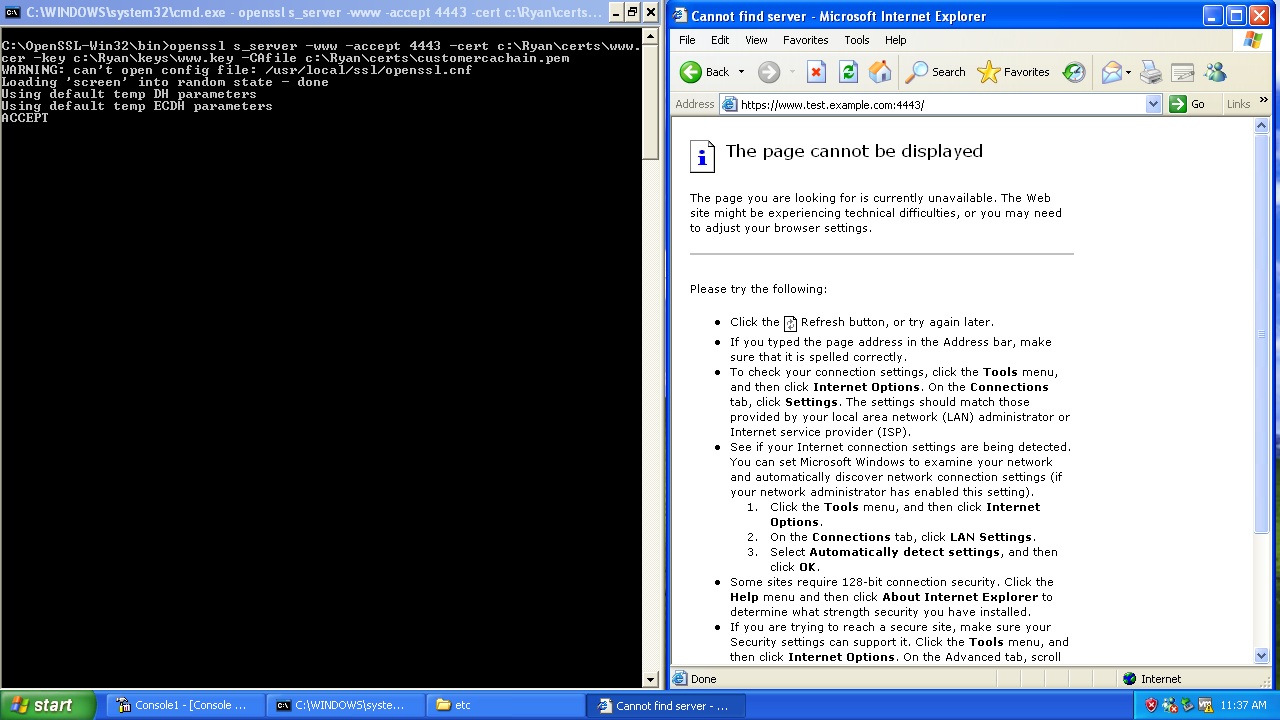
Task: Click the IE page scrollbar up arrow
Action: point(1261,125)
